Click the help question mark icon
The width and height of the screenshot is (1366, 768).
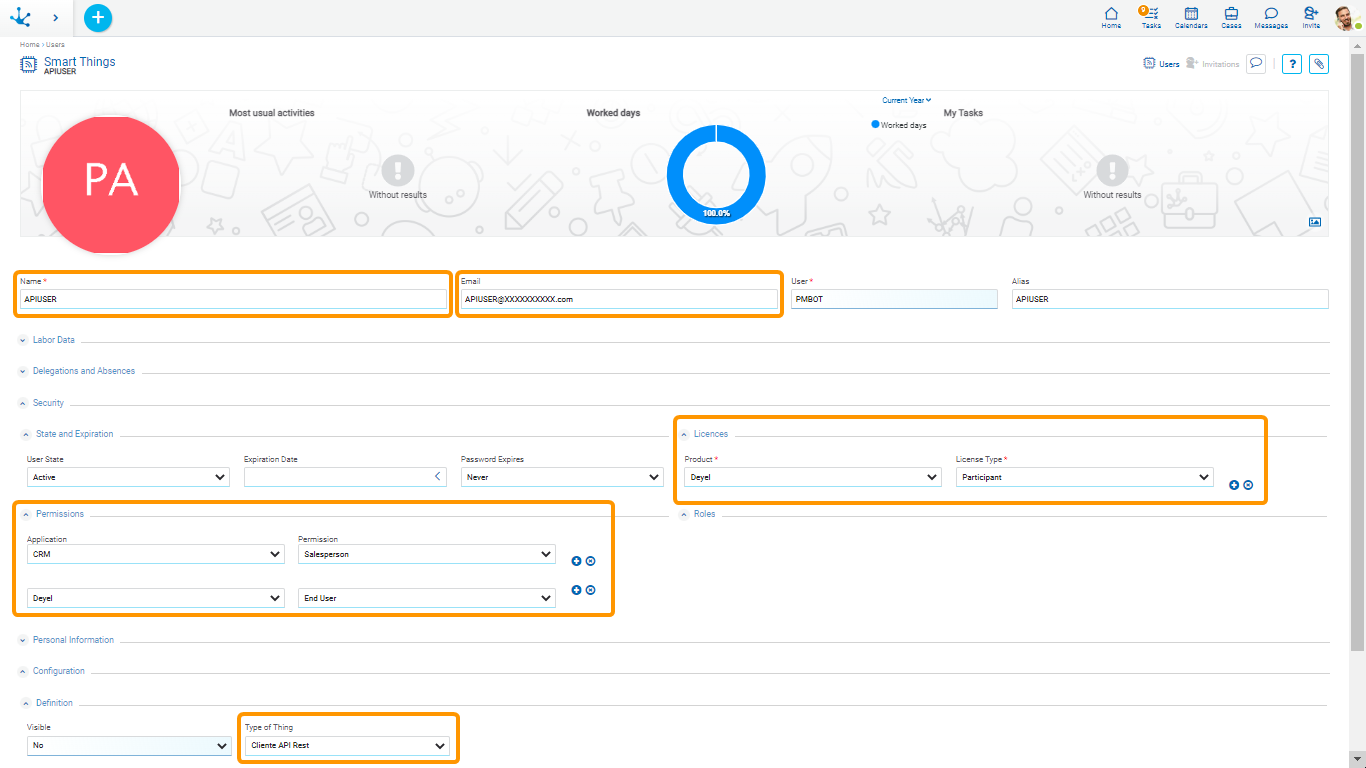click(x=1292, y=64)
